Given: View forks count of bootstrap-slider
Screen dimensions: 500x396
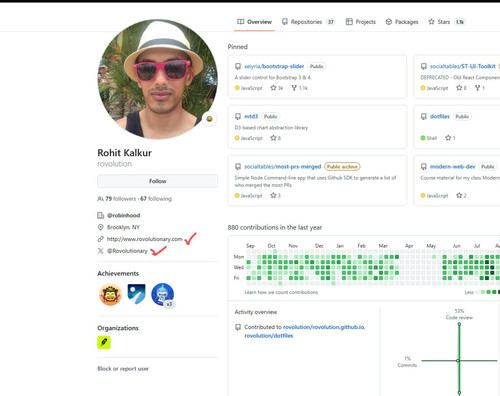Looking at the screenshot, I should [299, 88].
